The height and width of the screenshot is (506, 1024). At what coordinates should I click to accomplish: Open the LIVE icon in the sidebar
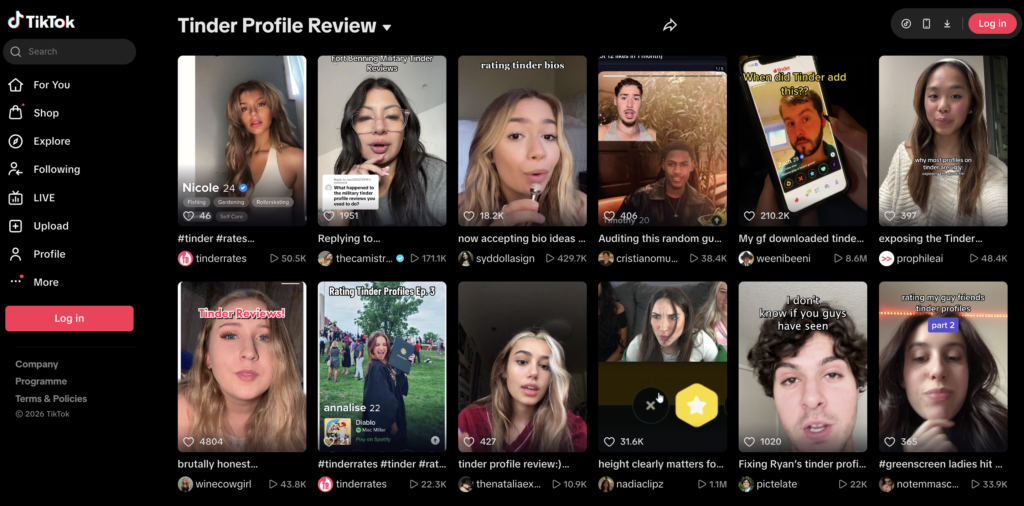tap(16, 198)
